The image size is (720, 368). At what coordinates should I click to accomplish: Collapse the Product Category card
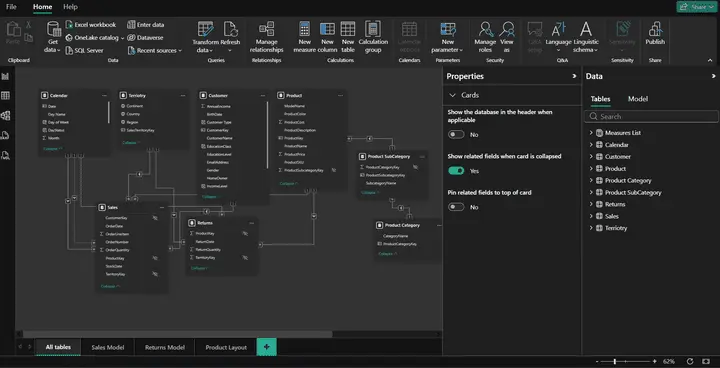(388, 254)
